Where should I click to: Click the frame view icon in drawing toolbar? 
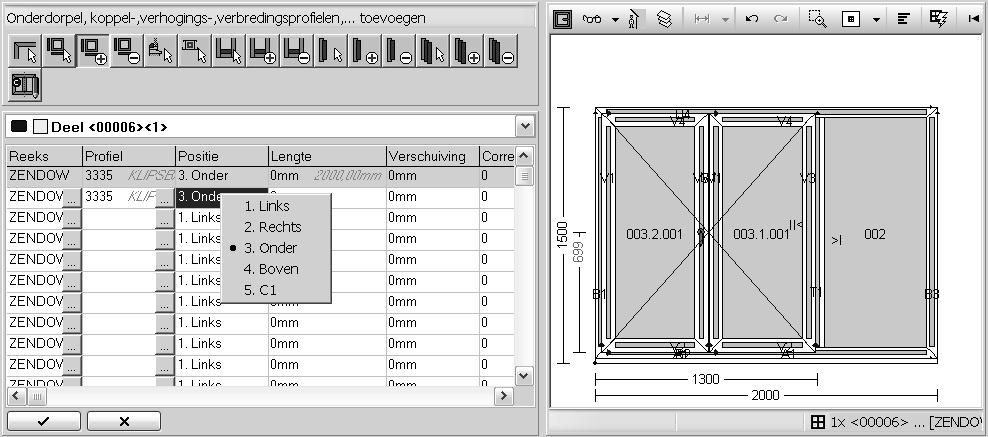click(x=563, y=19)
